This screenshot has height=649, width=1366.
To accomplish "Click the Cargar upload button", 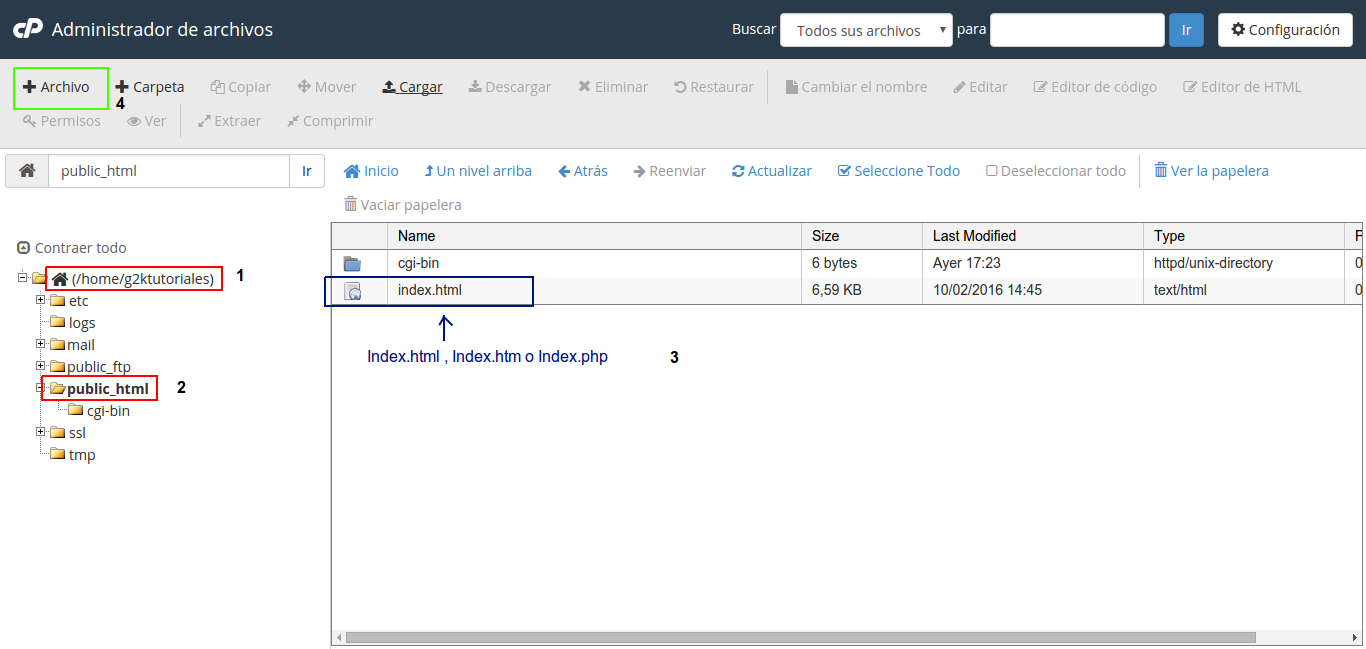I will coord(412,87).
